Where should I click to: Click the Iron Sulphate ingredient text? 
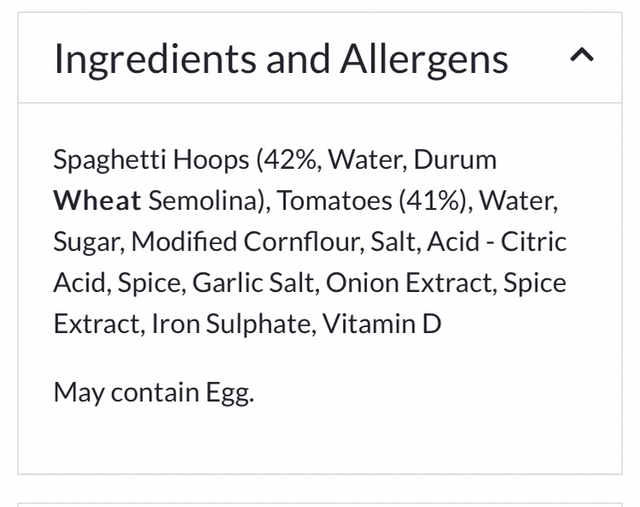pos(225,324)
